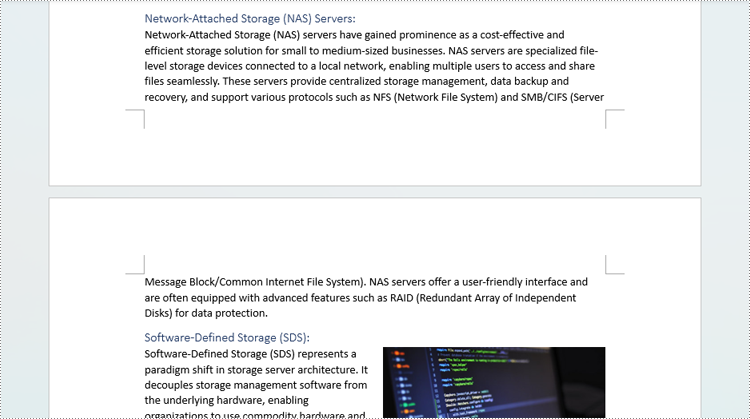Screen dimensions: 750x419
Task: Click the text "the underlying hardware, enabling"
Action: pos(227,400)
